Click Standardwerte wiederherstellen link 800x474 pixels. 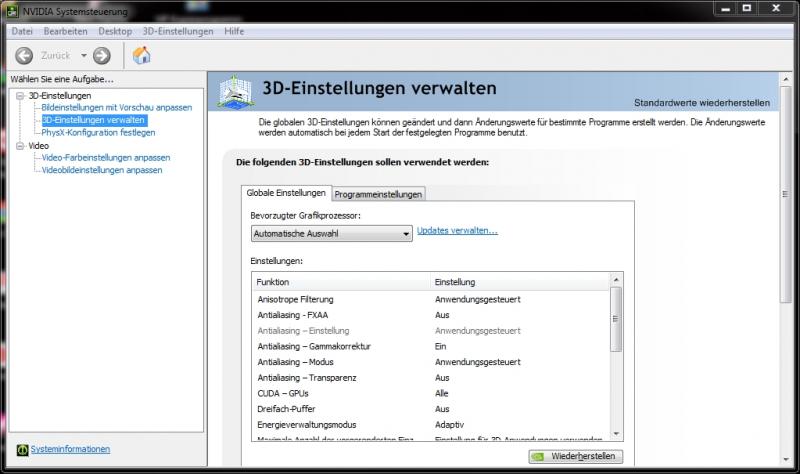click(x=702, y=103)
